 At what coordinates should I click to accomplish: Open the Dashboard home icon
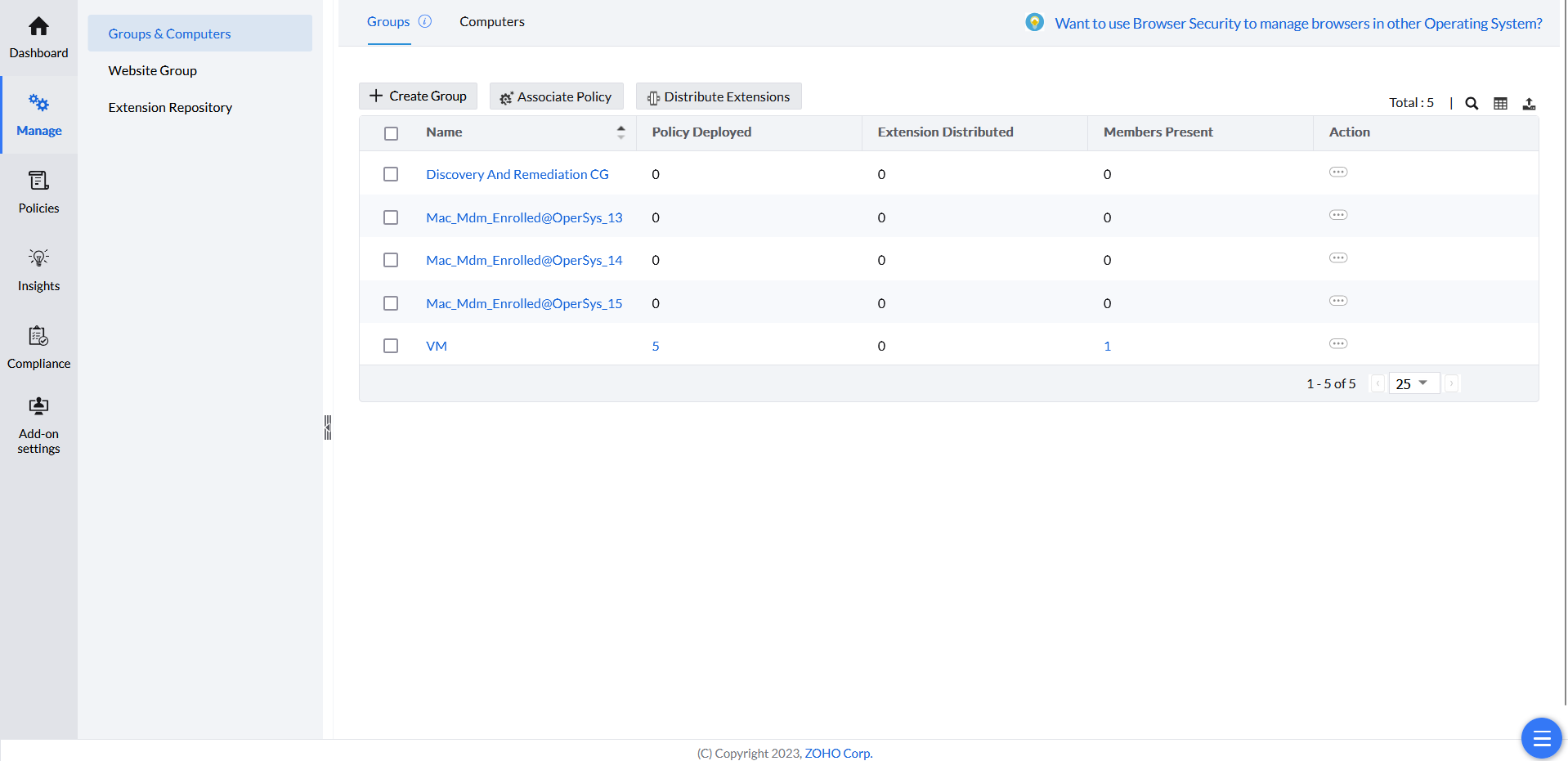coord(38,28)
